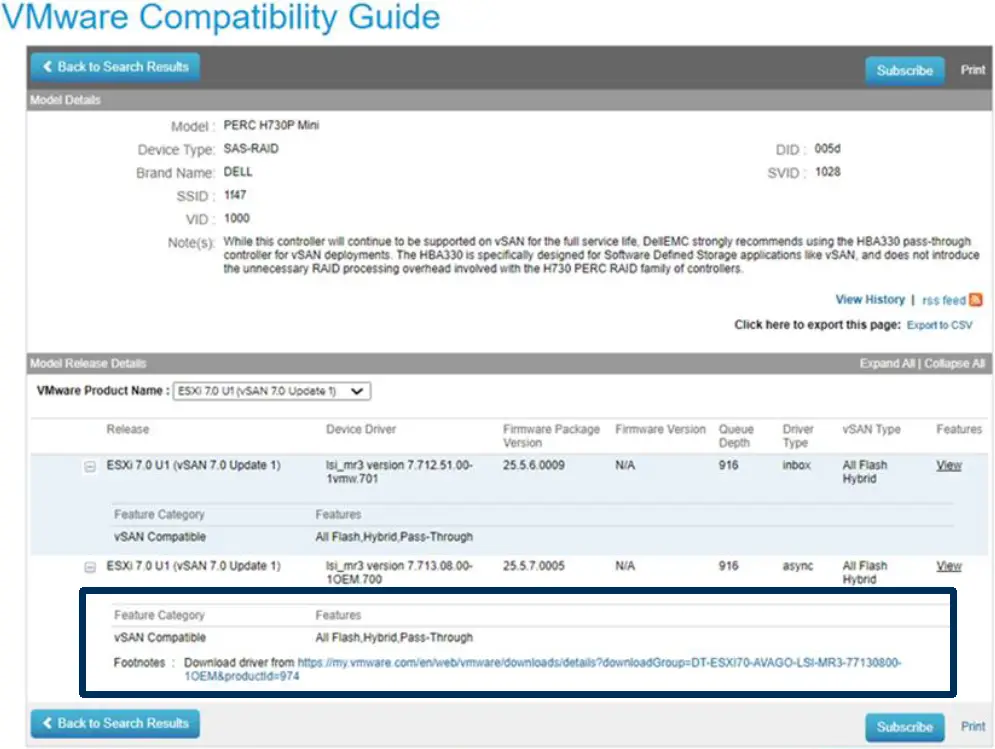
Task: Click the VMware Compatibility Guide heading
Action: click(221, 17)
